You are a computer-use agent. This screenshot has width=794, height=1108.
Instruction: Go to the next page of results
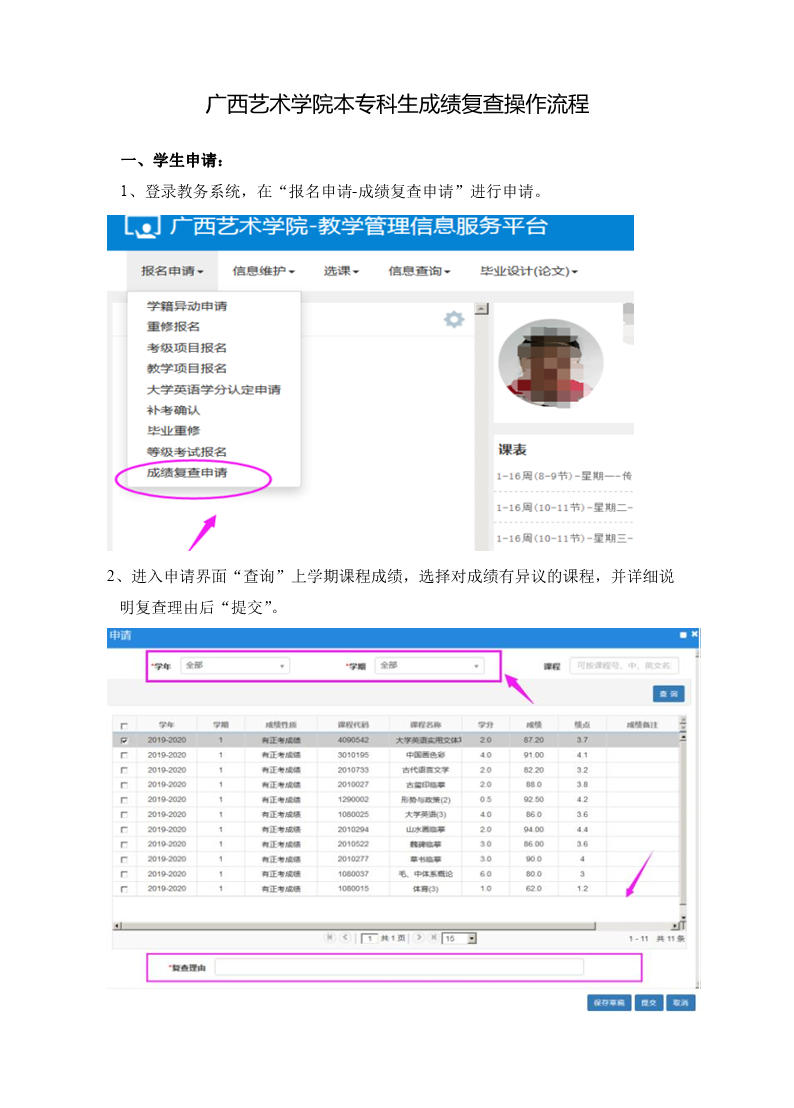coord(419,938)
